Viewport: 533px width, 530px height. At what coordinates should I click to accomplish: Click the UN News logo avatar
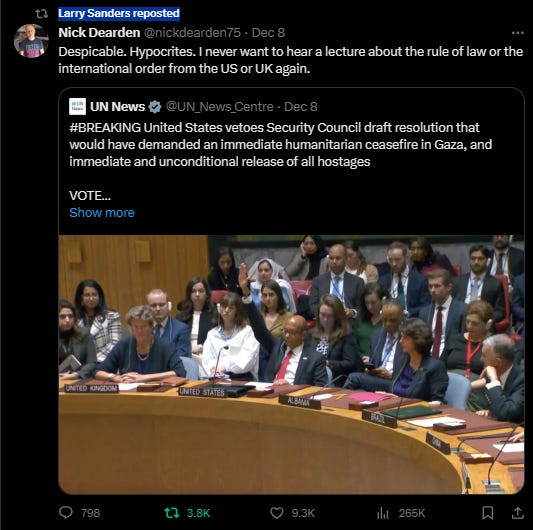point(78,106)
